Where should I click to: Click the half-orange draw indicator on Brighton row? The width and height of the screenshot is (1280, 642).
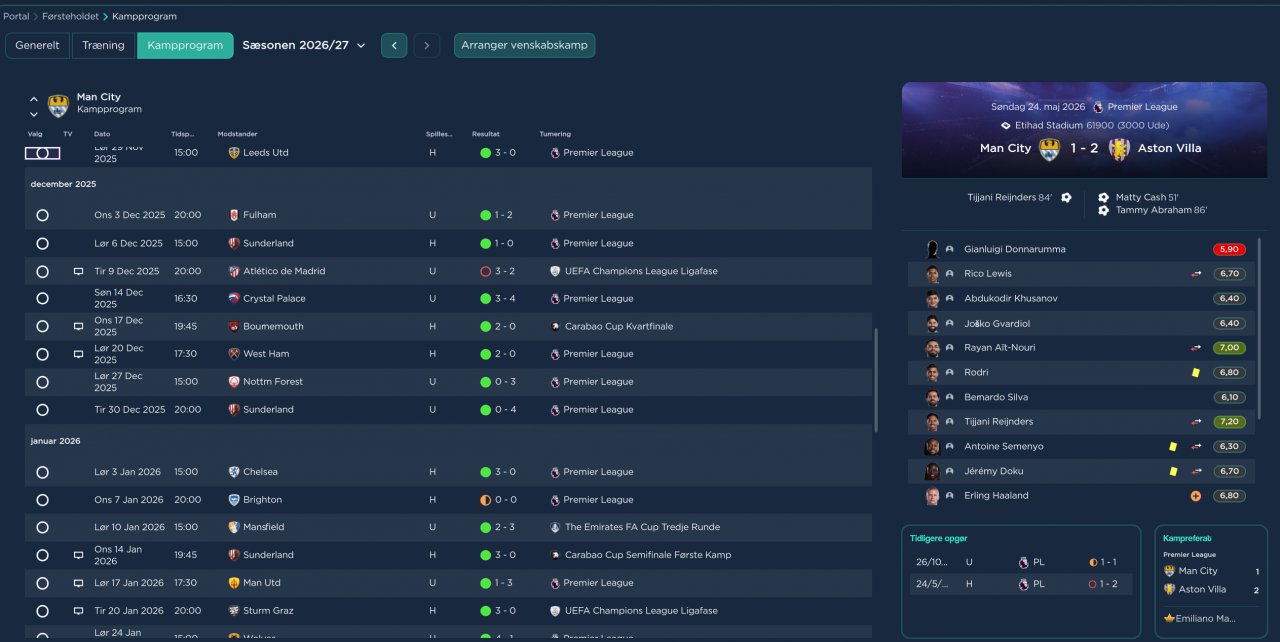(x=486, y=500)
